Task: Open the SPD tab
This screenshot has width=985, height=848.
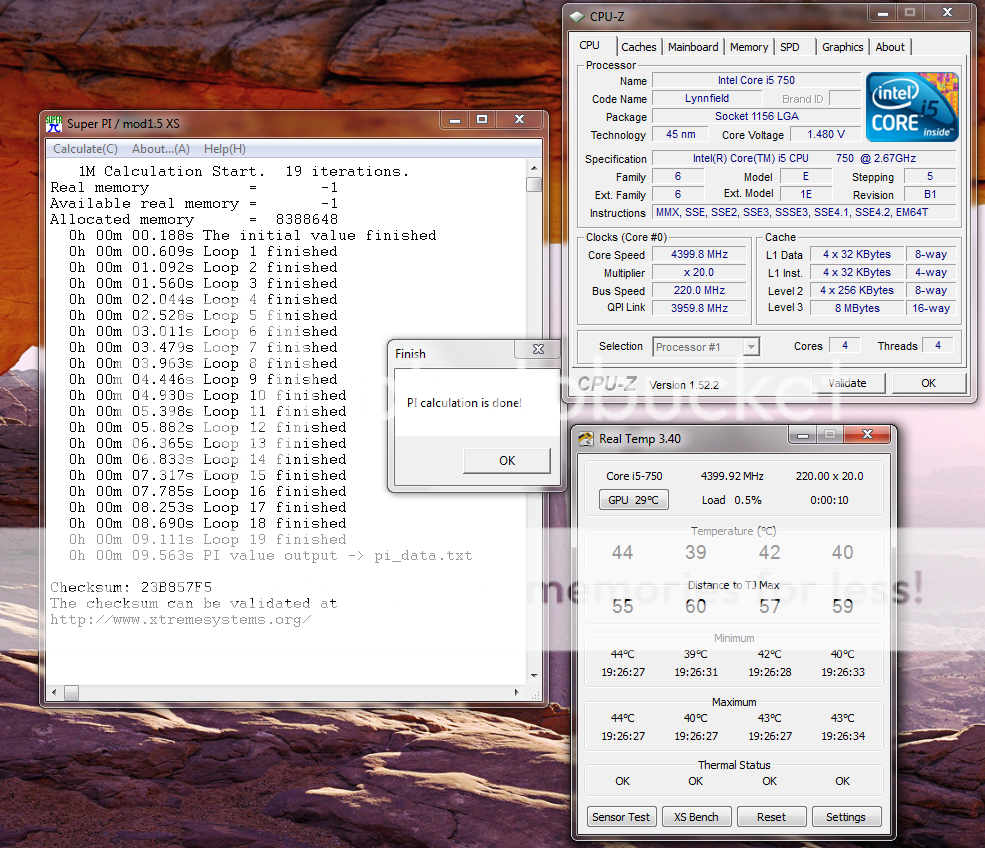Action: pyautogui.click(x=790, y=47)
